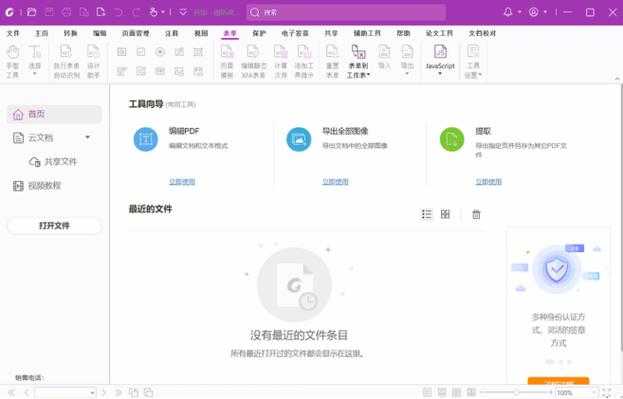Screen dimensions: 623x399
Task: Click the 执行表单自动识别 form recognition icon
Action: click(66, 52)
